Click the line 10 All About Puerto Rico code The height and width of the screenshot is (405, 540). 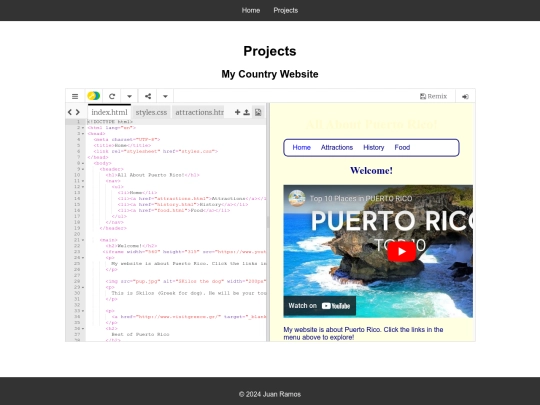point(152,175)
